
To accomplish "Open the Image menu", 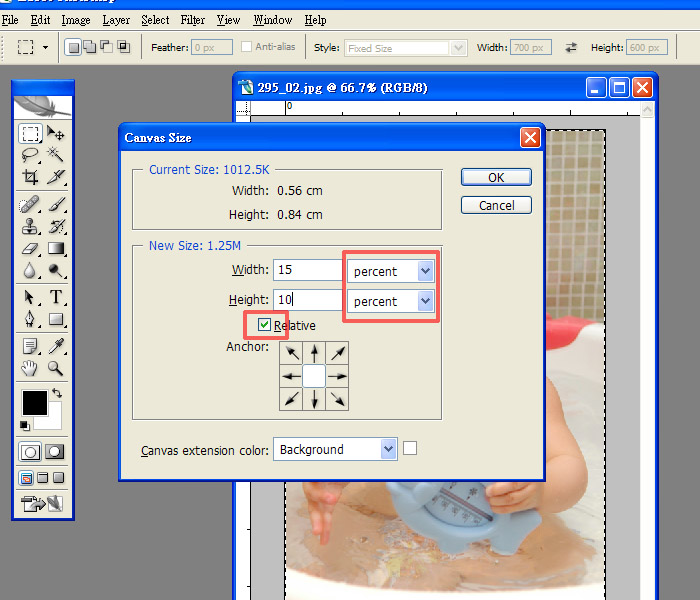I will click(x=75, y=20).
